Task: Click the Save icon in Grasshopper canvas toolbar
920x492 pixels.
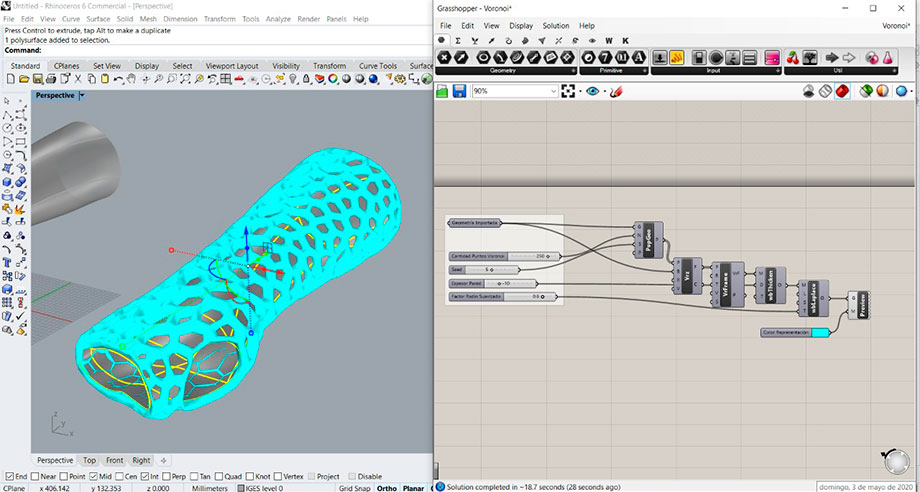Action: click(x=459, y=91)
